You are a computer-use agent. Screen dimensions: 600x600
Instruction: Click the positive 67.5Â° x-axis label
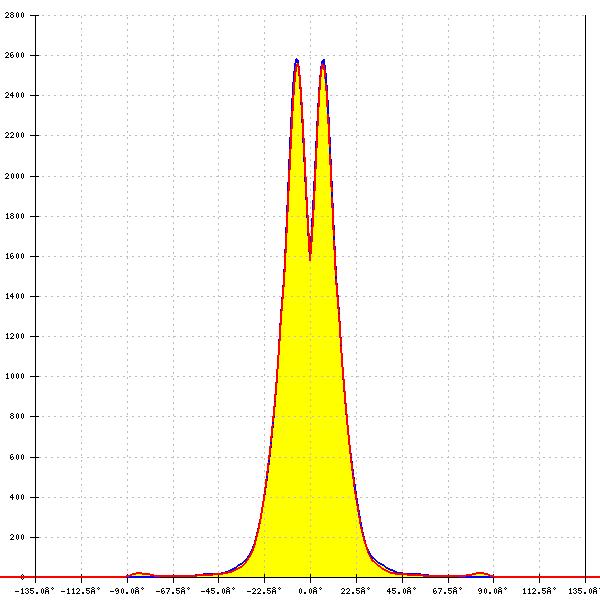(x=447, y=591)
